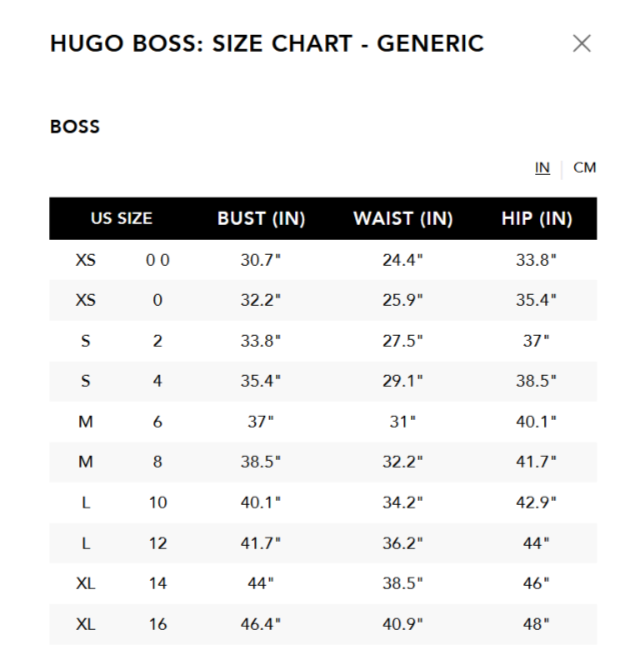Select the US size 10 cell
The width and height of the screenshot is (630, 660).
pos(158,502)
